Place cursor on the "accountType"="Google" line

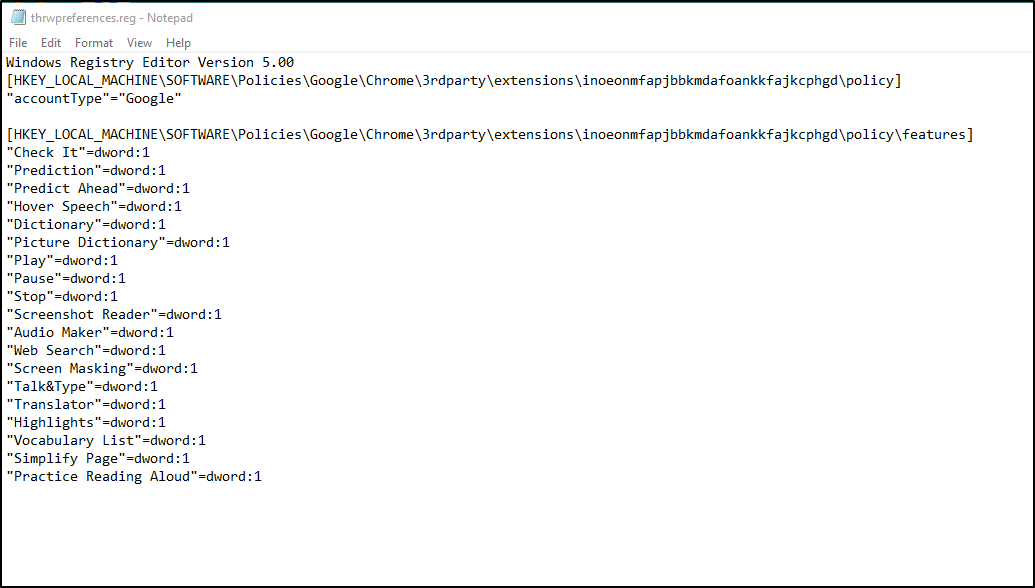click(x=94, y=99)
